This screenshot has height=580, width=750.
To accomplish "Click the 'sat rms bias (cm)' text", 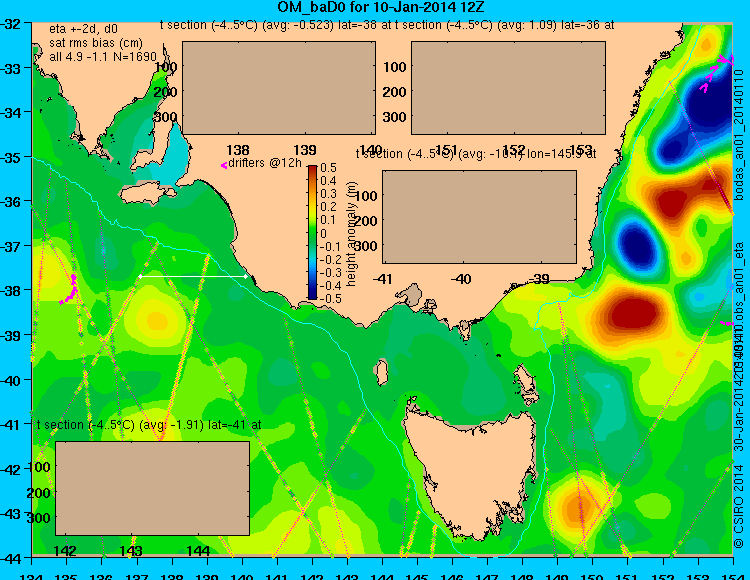I will point(96,43).
